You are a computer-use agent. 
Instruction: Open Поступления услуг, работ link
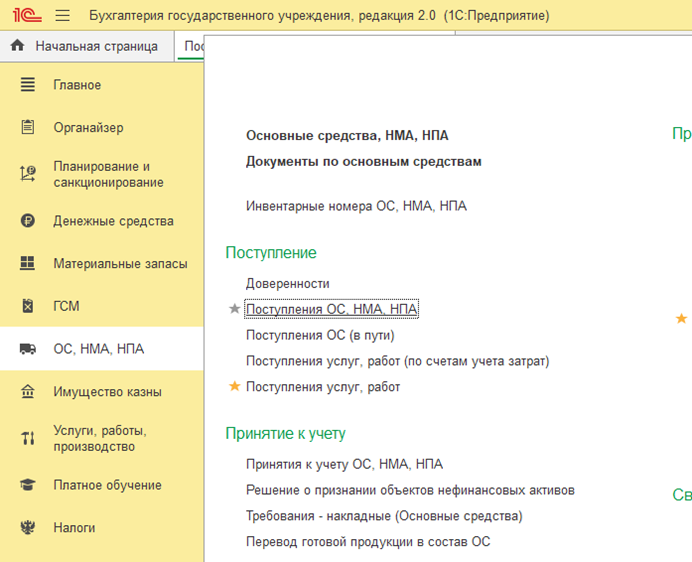point(323,387)
